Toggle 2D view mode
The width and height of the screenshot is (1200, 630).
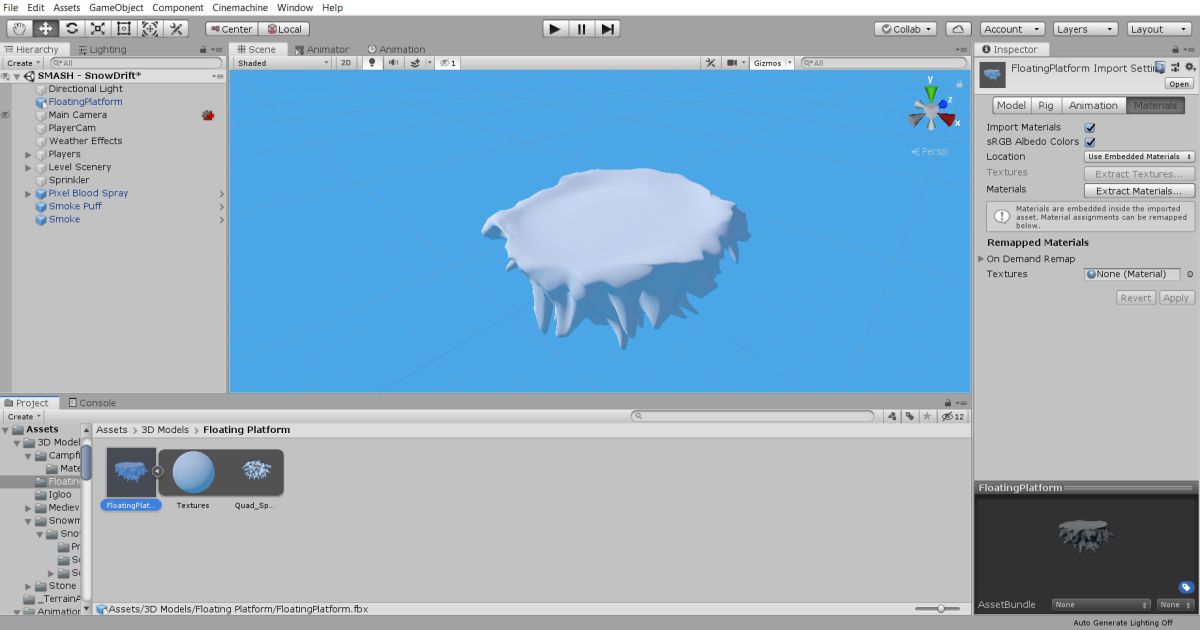click(346, 63)
